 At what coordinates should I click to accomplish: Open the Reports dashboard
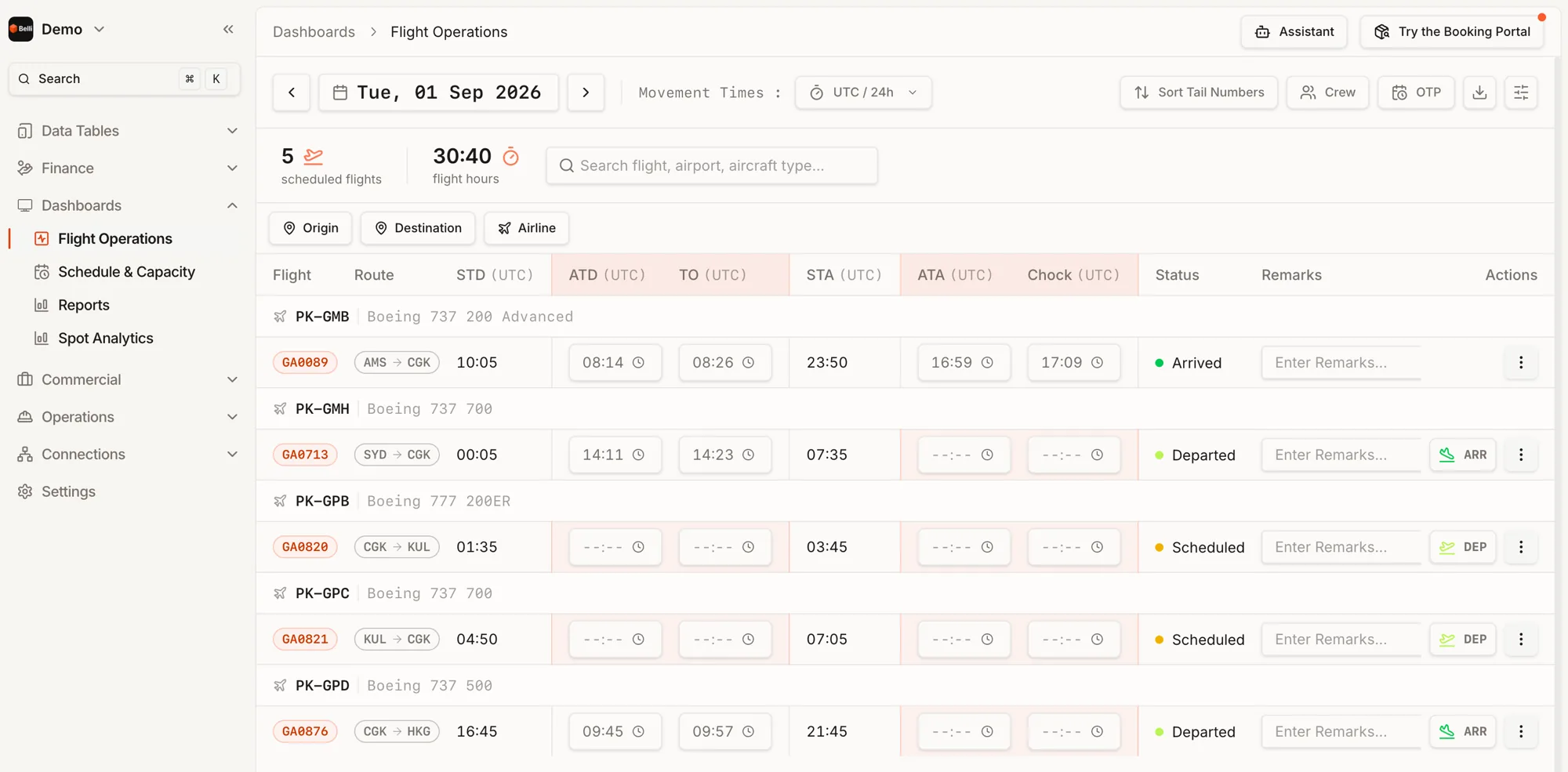(x=83, y=305)
